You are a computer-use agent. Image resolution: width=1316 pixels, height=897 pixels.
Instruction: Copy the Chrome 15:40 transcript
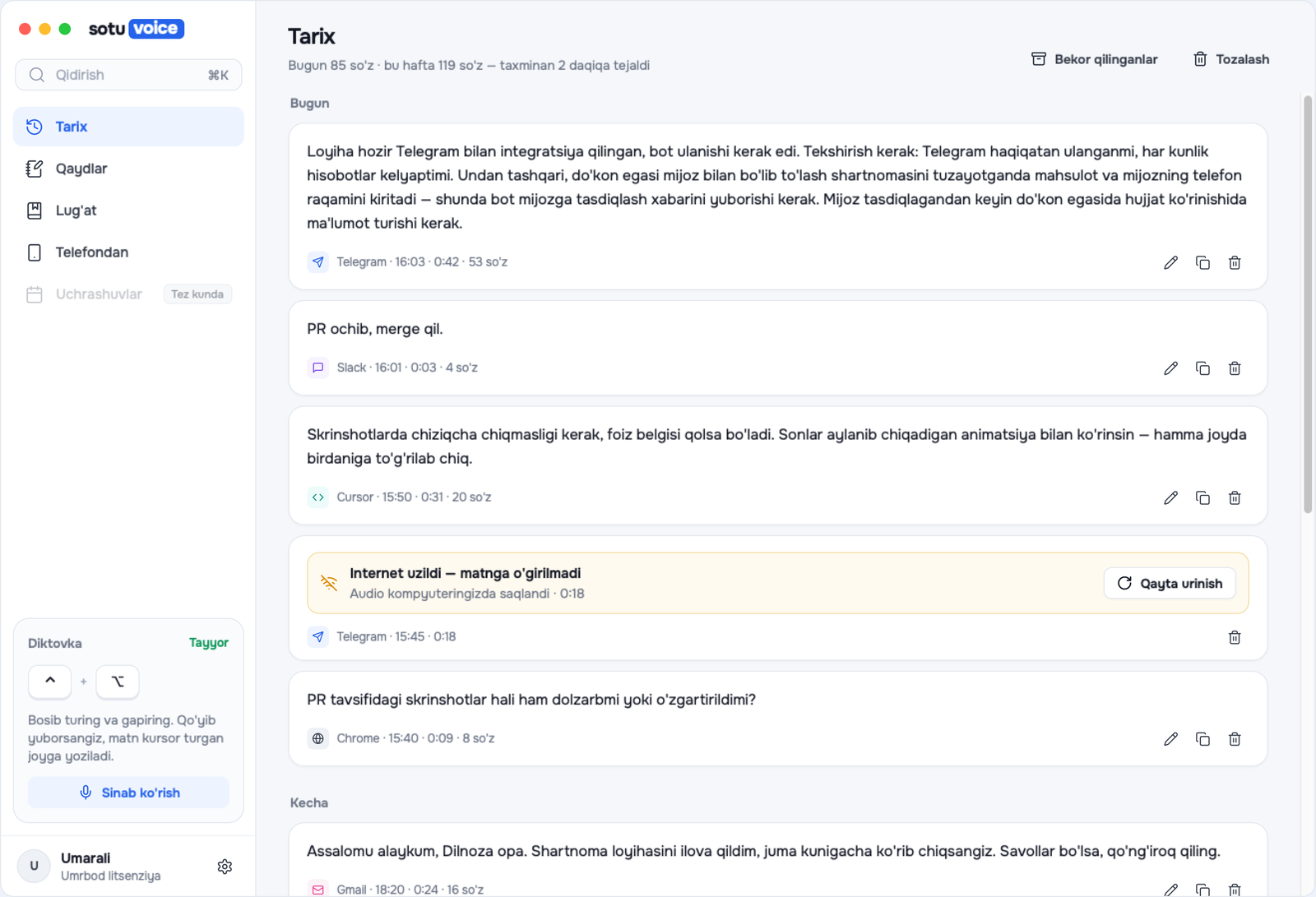click(1202, 739)
